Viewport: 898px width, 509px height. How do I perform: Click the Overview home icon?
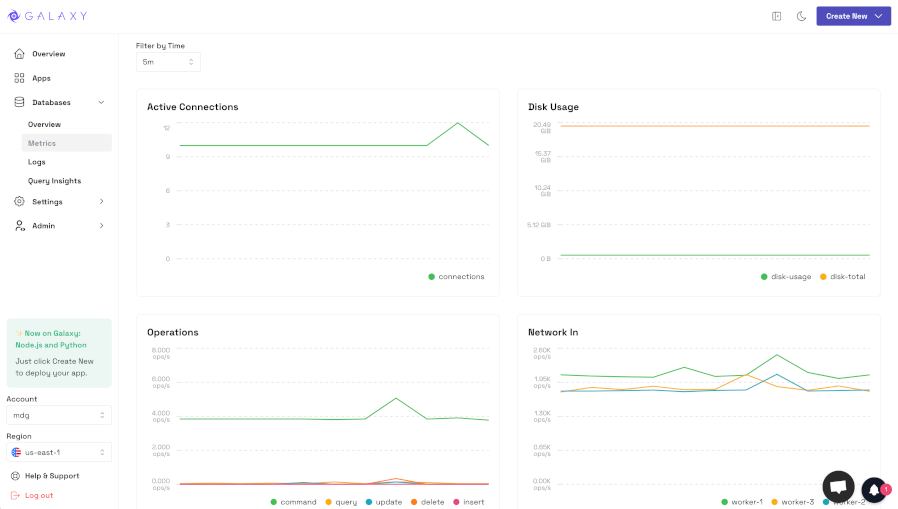tap(19, 54)
